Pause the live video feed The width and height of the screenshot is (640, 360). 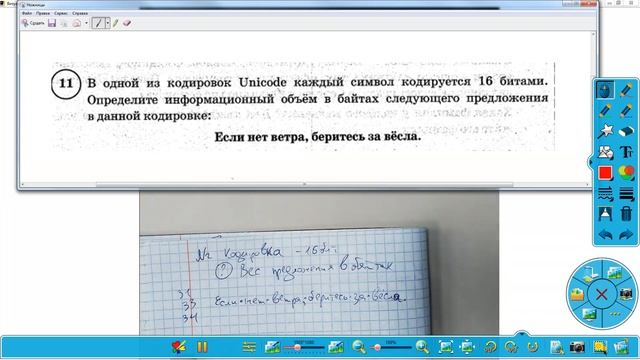click(x=202, y=347)
